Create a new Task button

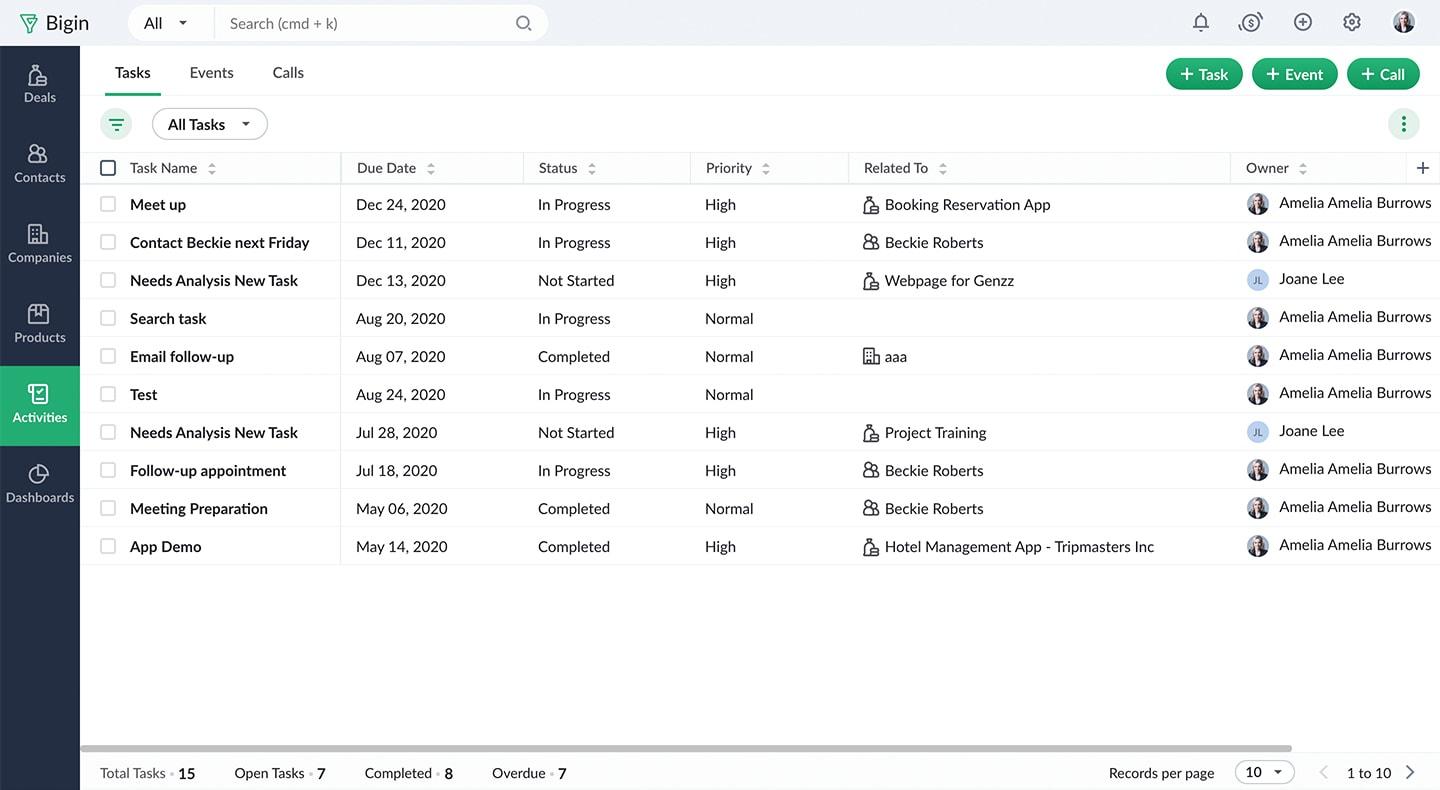1204,74
